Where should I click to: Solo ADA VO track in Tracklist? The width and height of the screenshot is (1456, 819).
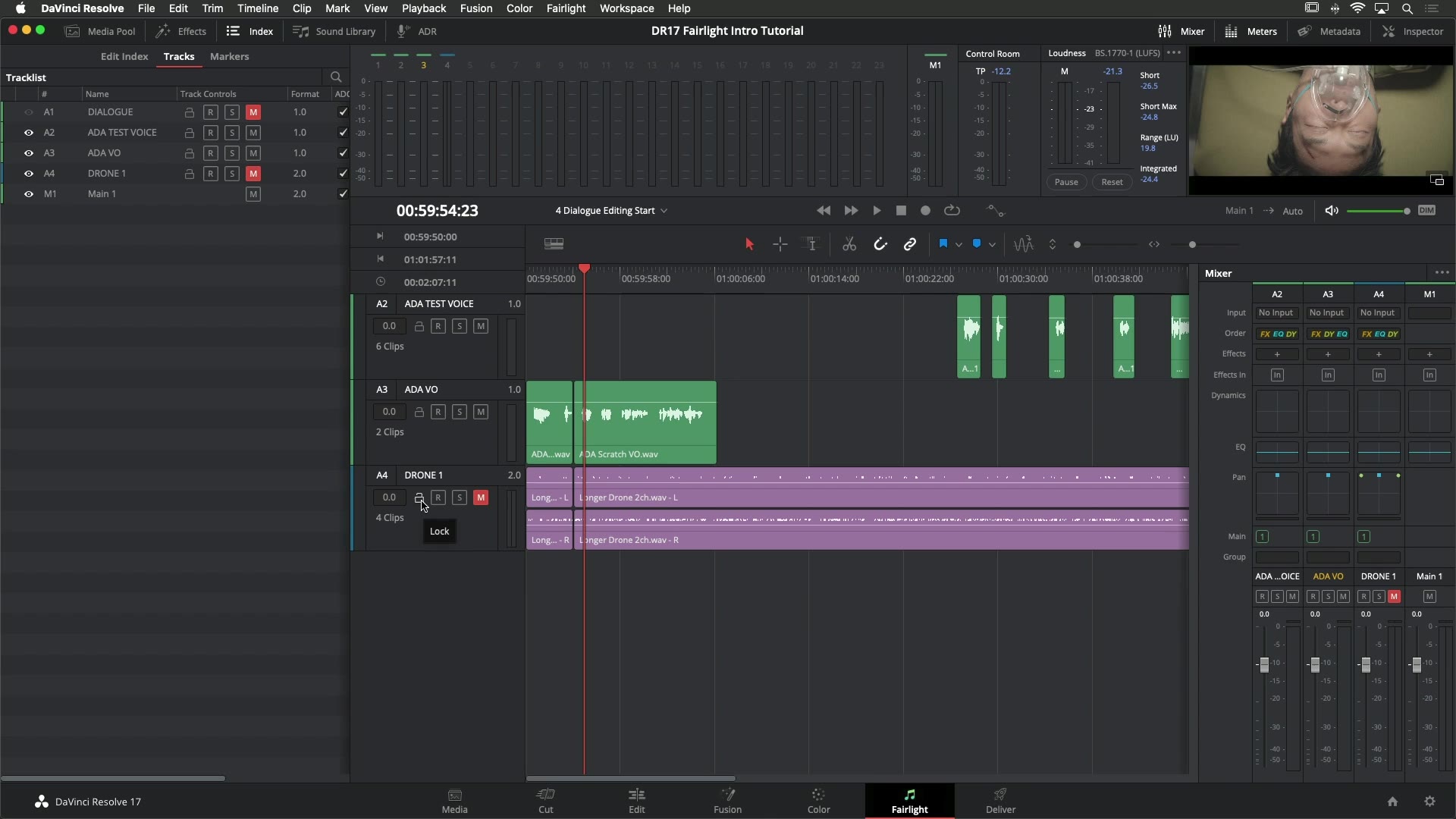(x=232, y=153)
